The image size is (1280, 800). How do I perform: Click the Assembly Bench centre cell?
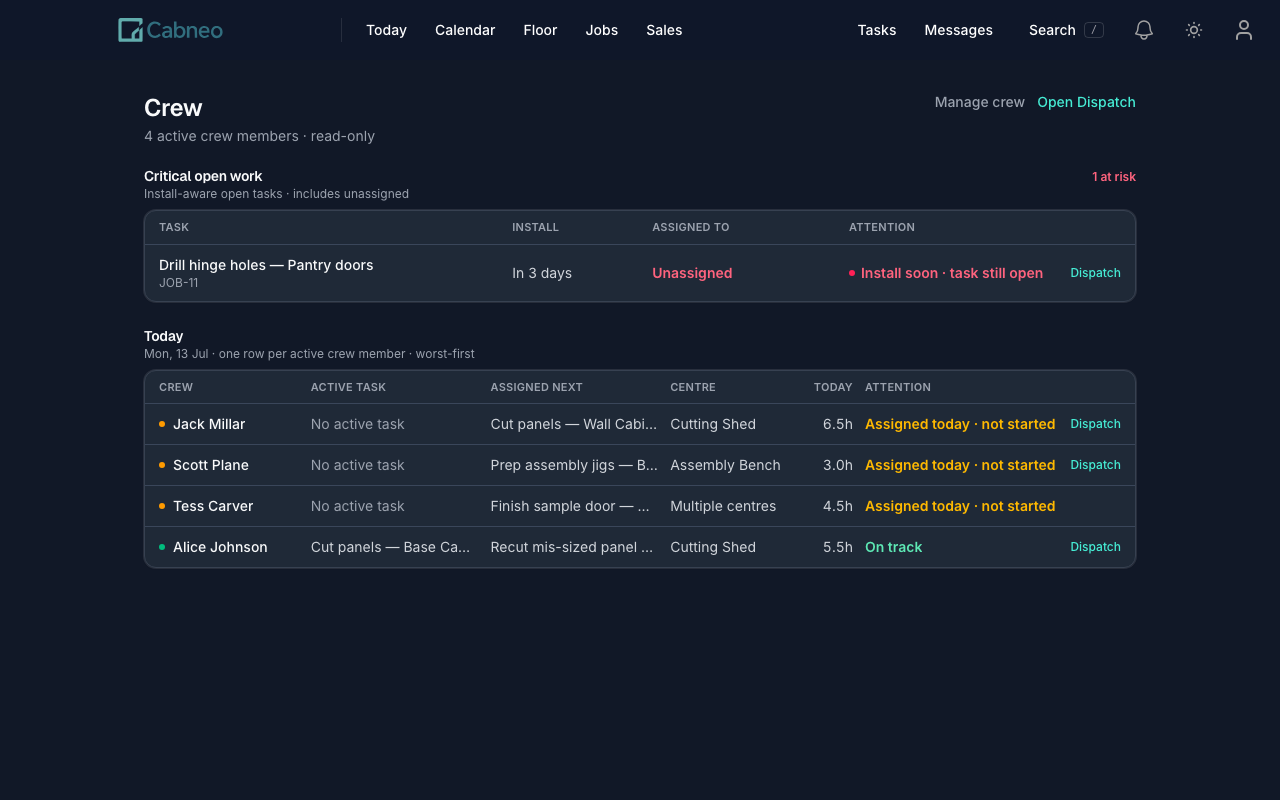725,465
